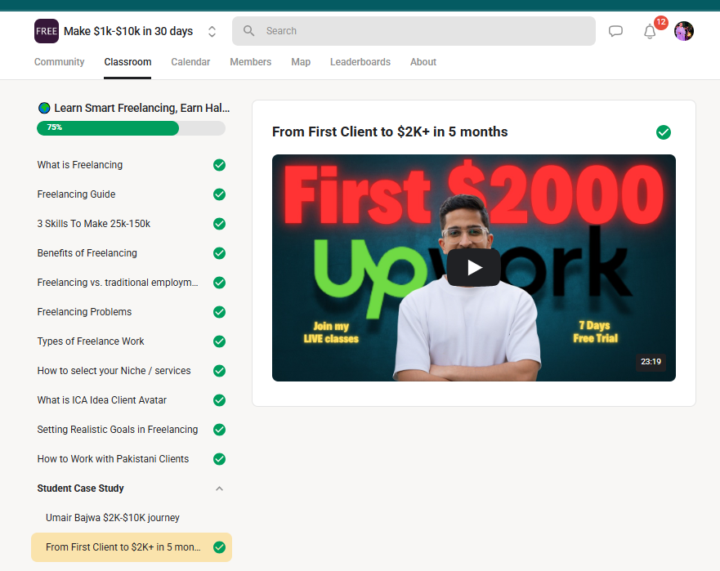
Task: Toggle check for How to Work with Pakistani Clients
Action: tap(219, 459)
